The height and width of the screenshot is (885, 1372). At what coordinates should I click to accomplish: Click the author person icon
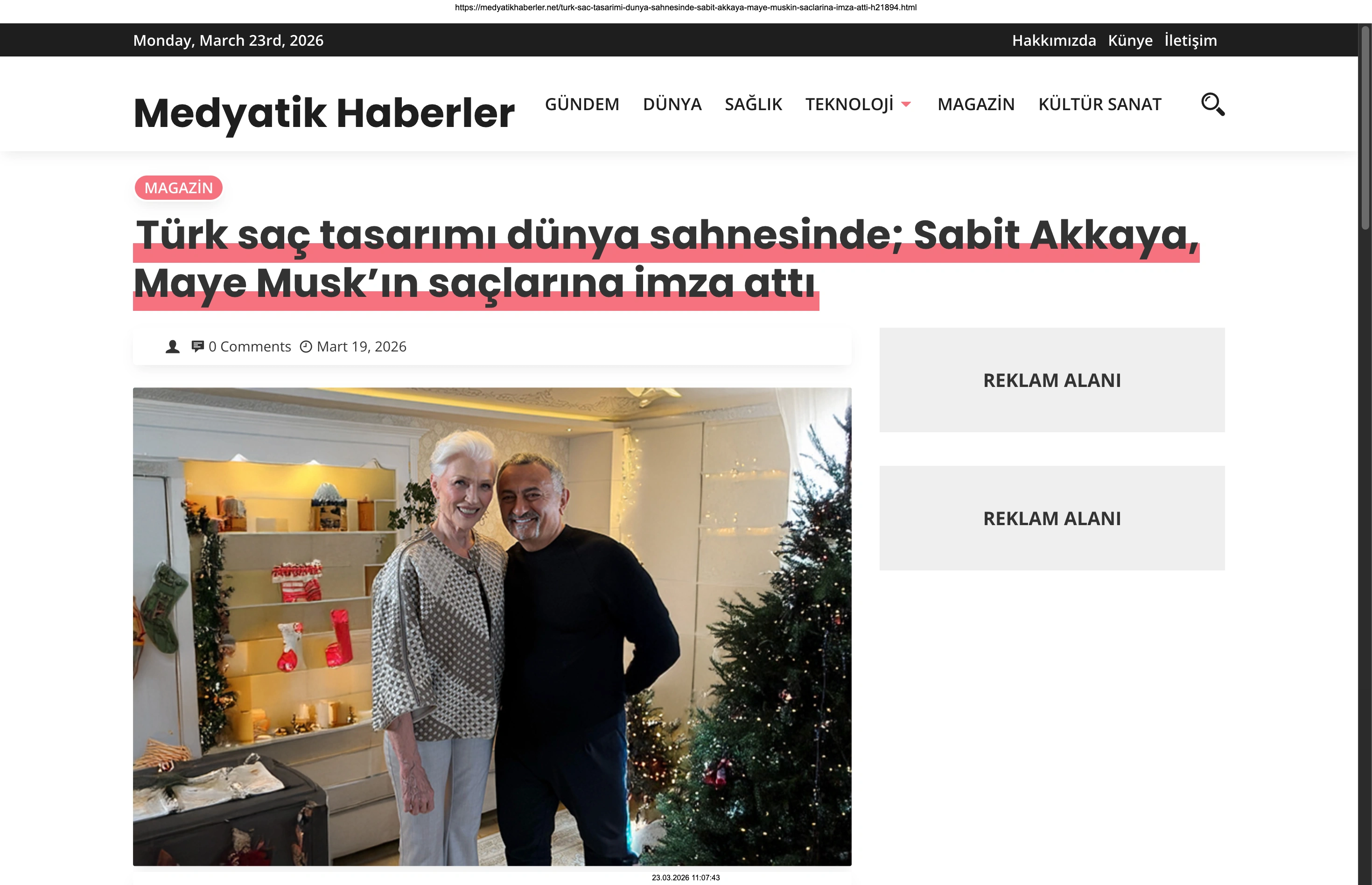[172, 346]
